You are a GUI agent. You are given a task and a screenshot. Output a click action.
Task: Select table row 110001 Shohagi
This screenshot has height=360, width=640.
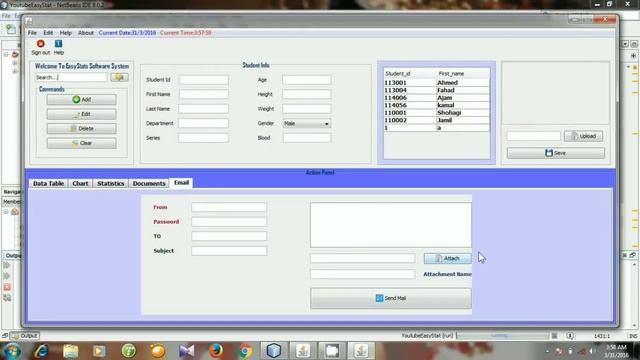pos(436,113)
